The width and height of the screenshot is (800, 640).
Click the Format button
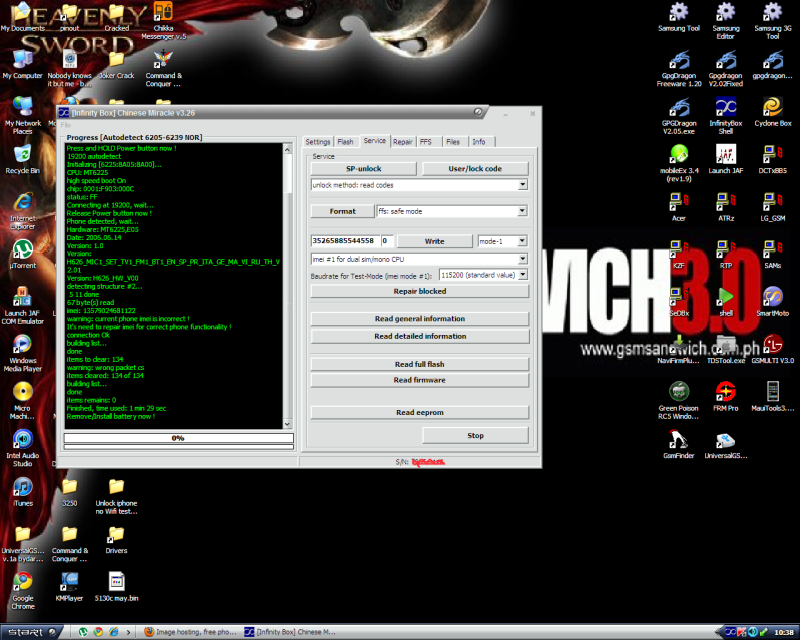(x=342, y=211)
